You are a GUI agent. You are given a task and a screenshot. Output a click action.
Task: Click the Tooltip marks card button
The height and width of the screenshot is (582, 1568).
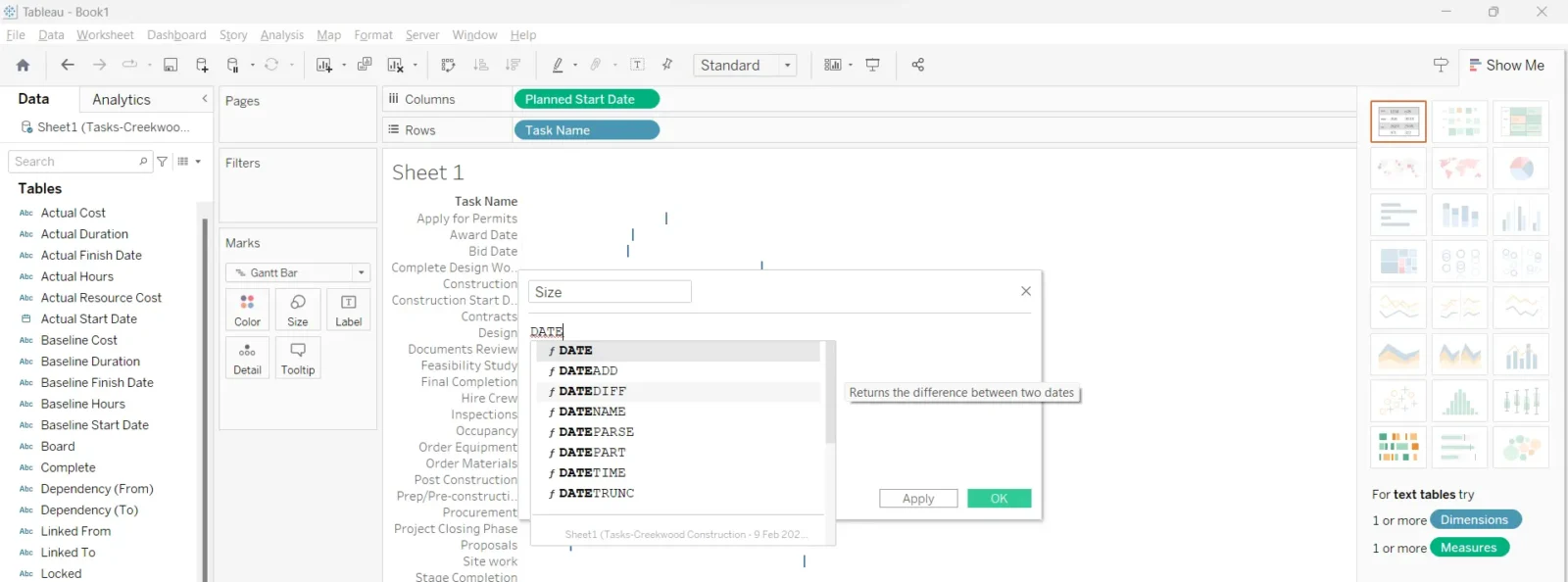point(298,358)
